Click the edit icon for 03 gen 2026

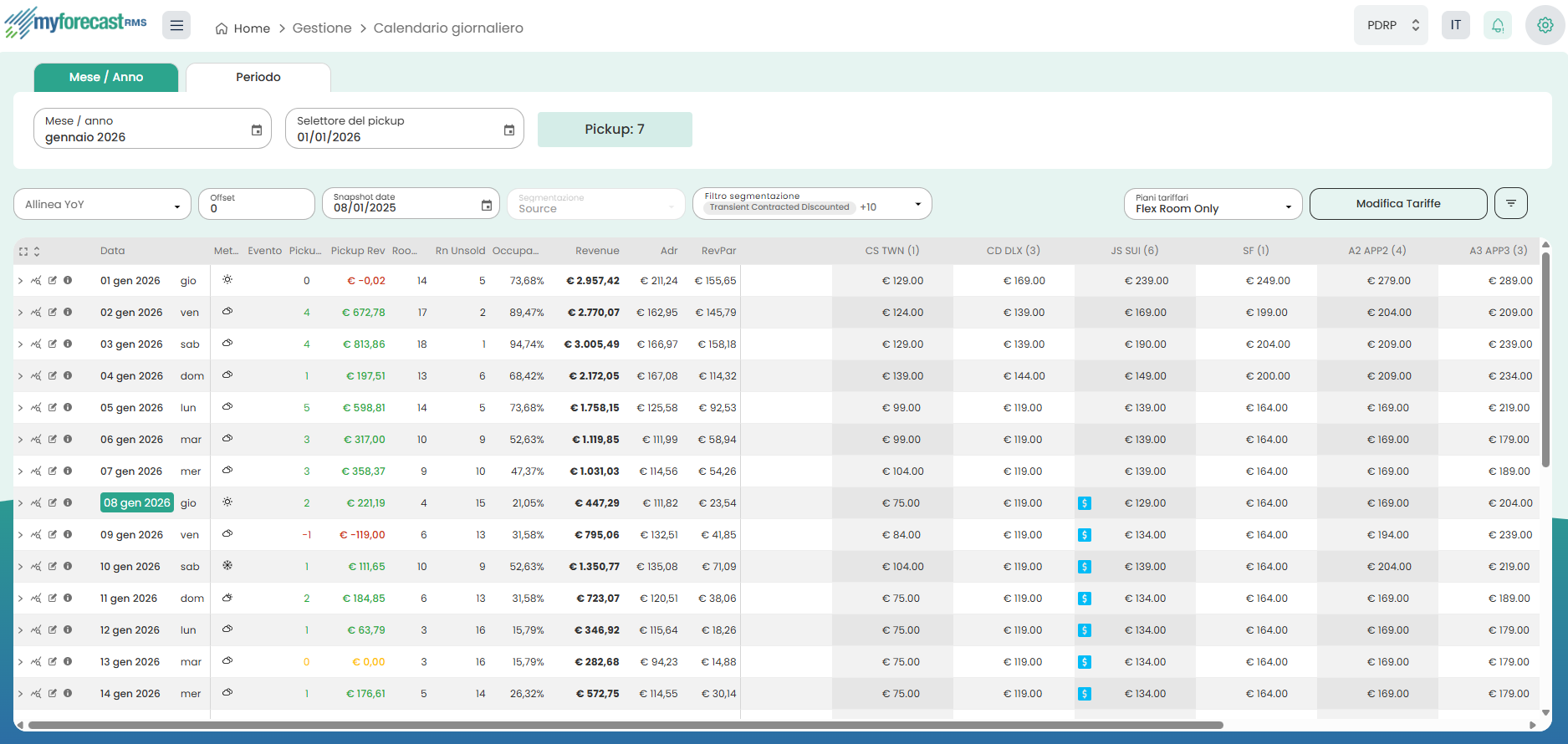click(53, 344)
